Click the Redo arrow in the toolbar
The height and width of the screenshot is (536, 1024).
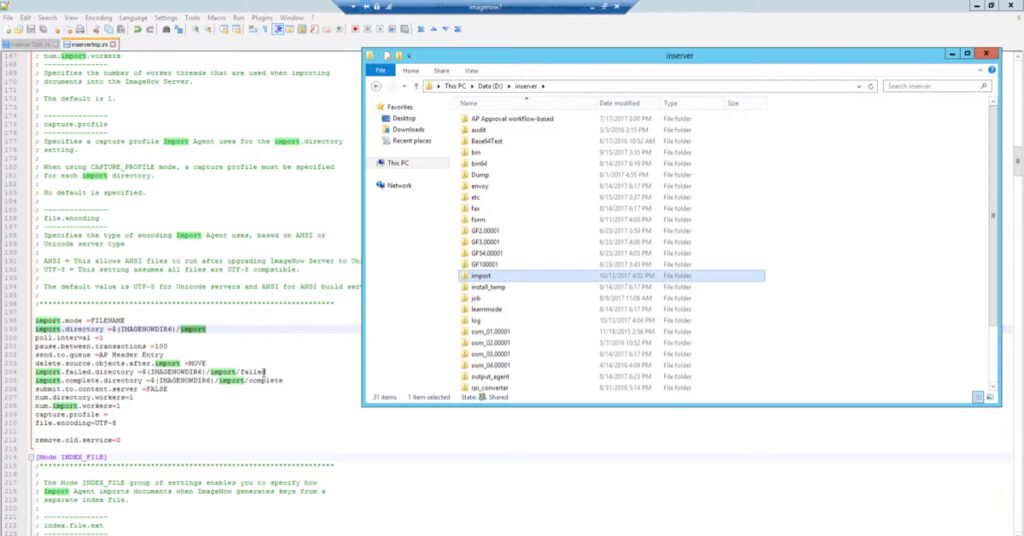click(x=149, y=30)
